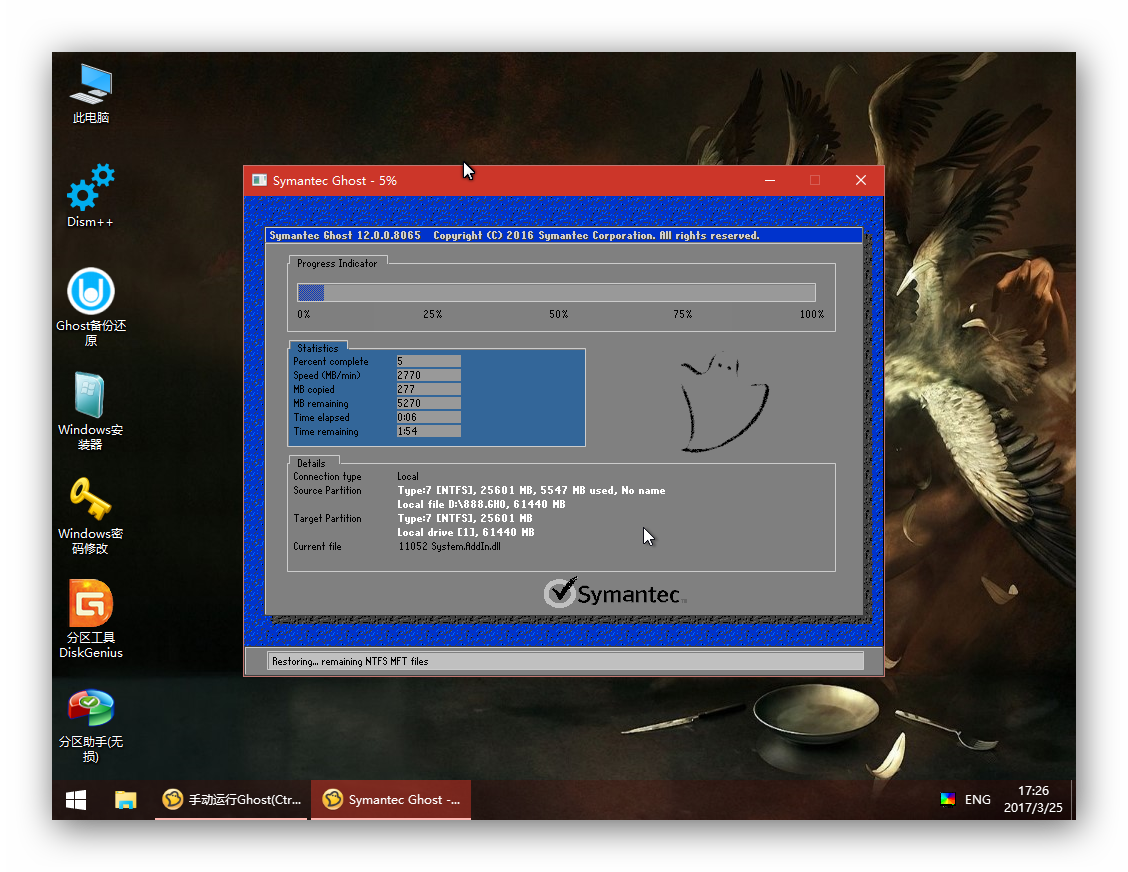1128x872 pixels.
Task: Minimize the Symantec Ghost window
Action: coord(770,181)
